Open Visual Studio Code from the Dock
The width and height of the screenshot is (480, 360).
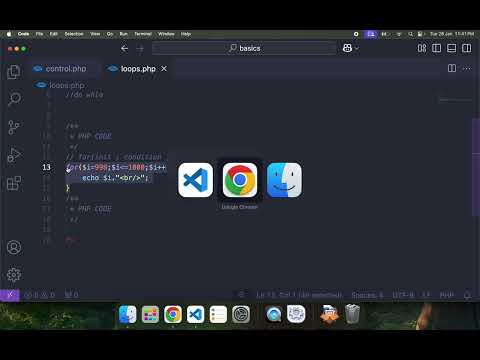coord(195,314)
